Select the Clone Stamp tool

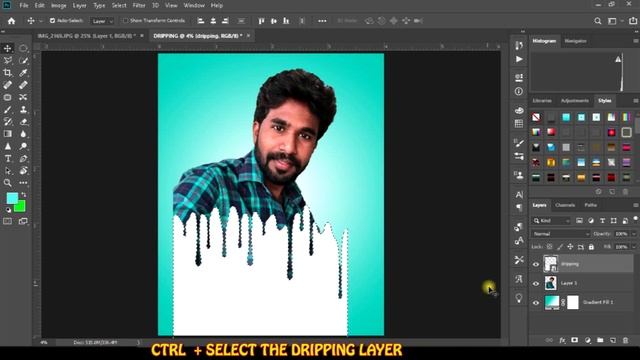pos(23,109)
